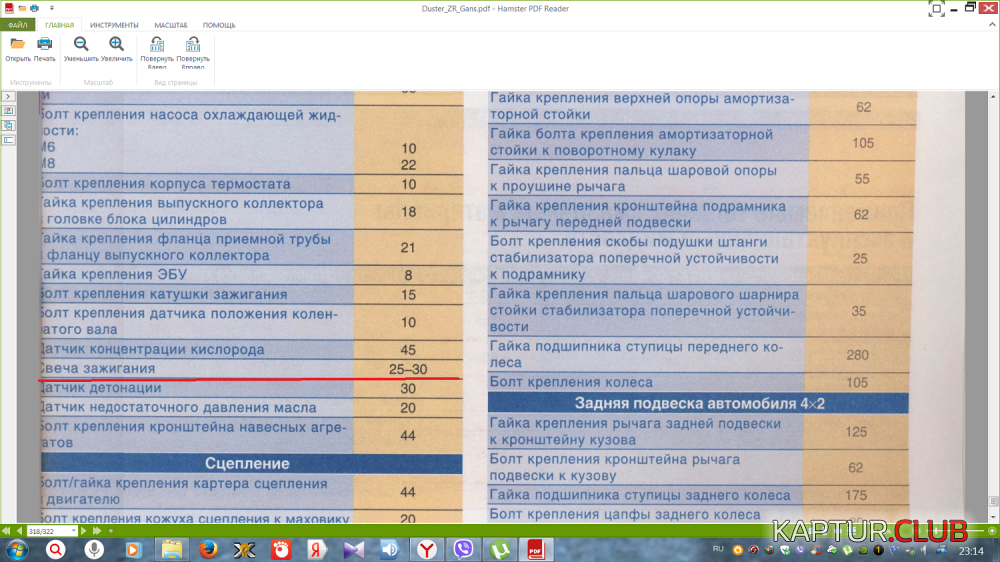The width and height of the screenshot is (1000, 562).
Task: Jump to the first page in the bottom bar
Action: (6, 530)
